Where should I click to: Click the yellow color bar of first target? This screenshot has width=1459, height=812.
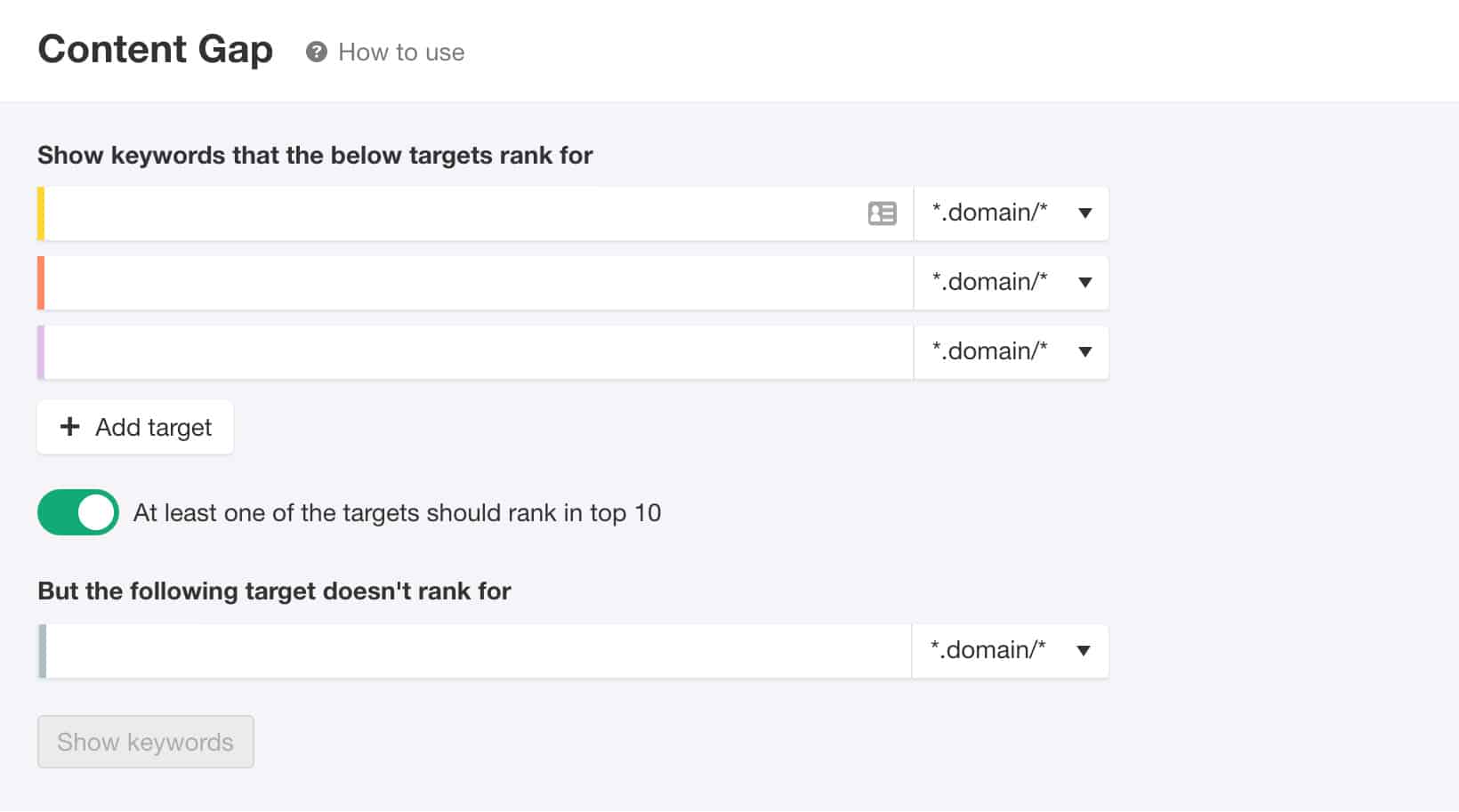pos(41,213)
